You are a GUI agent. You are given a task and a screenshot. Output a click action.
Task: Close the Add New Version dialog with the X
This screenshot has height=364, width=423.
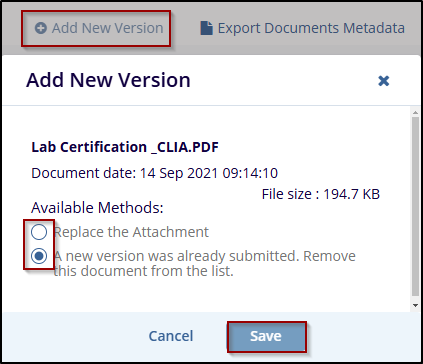click(x=384, y=80)
